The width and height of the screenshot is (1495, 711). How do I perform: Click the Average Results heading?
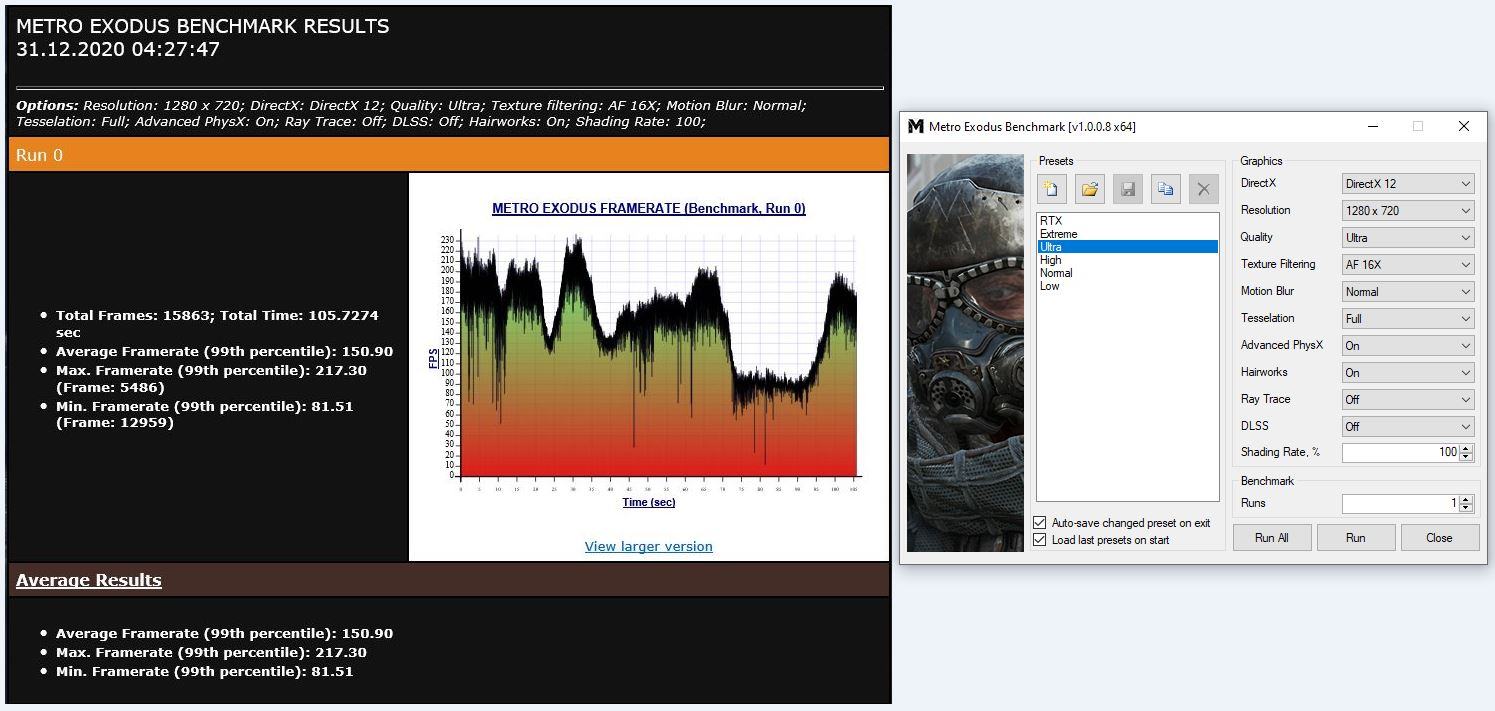click(x=89, y=580)
